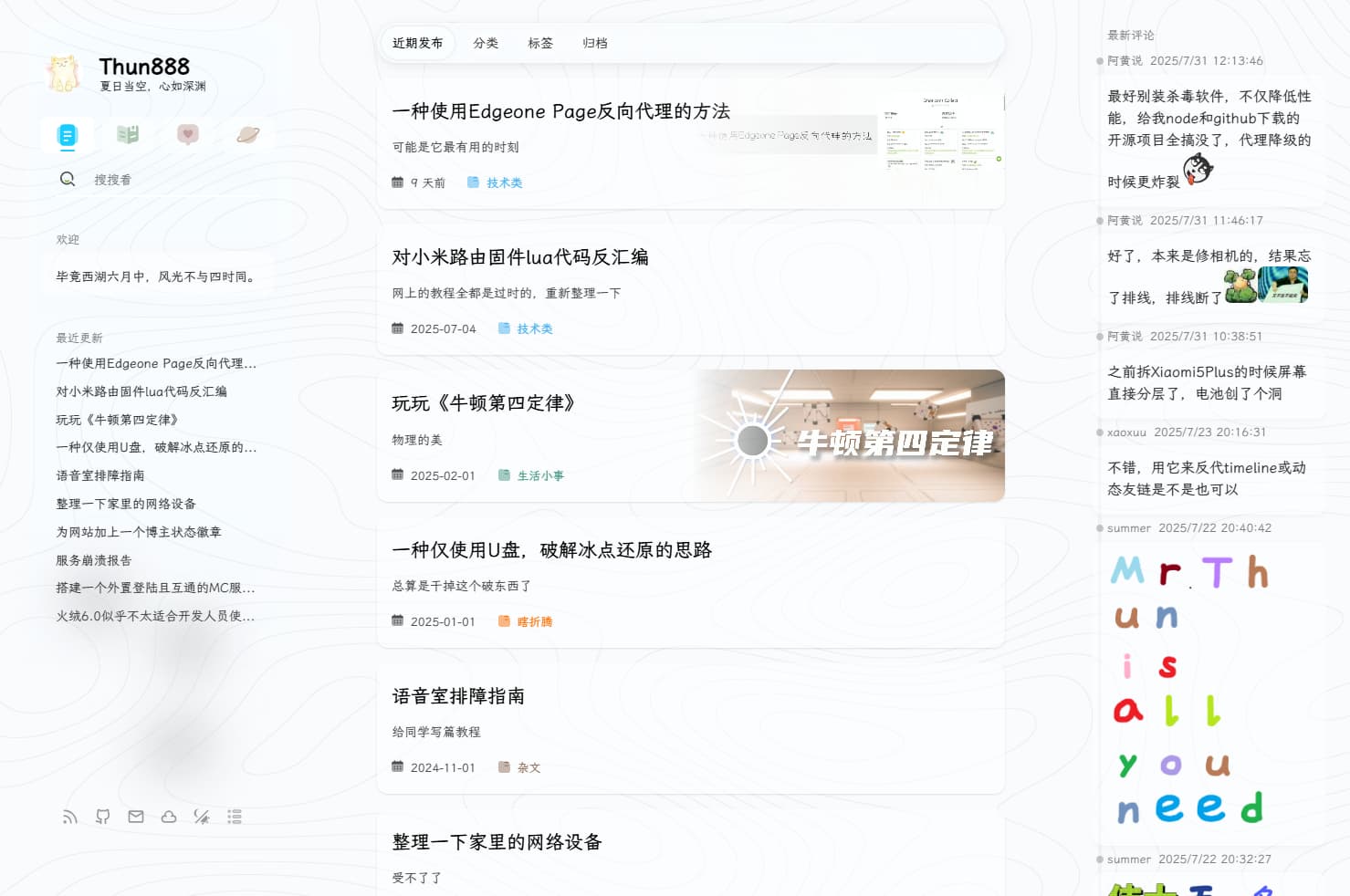Select the 标签 tab
This screenshot has height=896, width=1350.
point(540,43)
